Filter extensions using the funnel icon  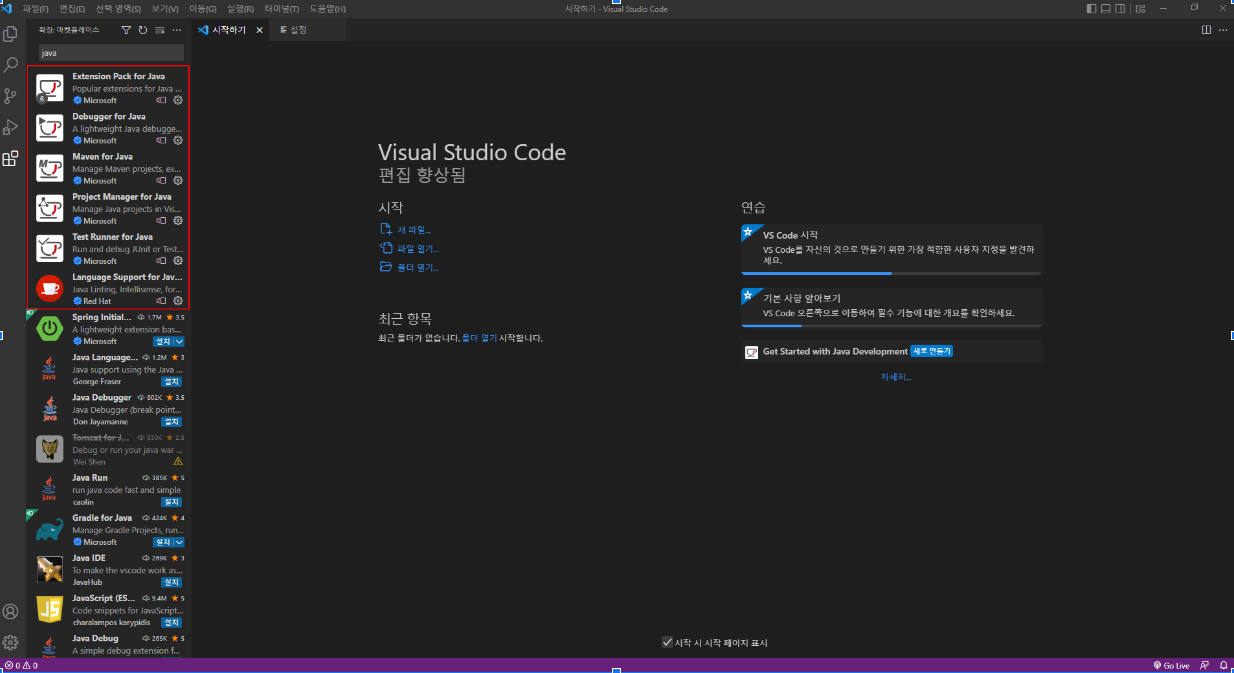(126, 30)
